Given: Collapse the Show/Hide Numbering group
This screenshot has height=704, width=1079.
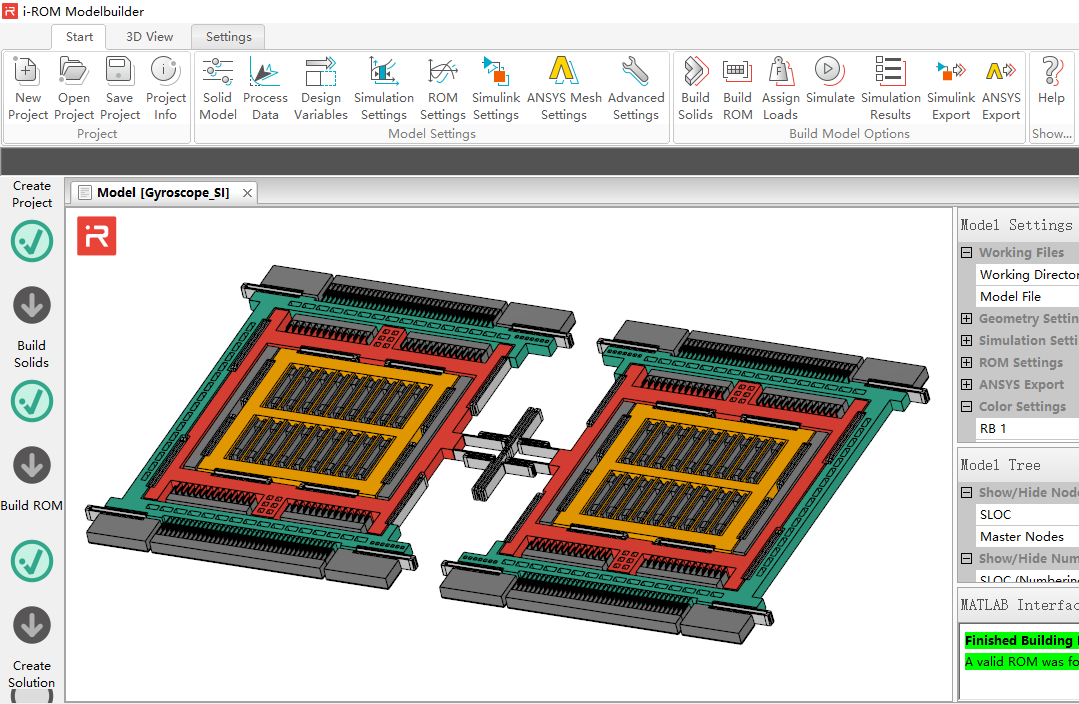Looking at the screenshot, I should (x=966, y=559).
